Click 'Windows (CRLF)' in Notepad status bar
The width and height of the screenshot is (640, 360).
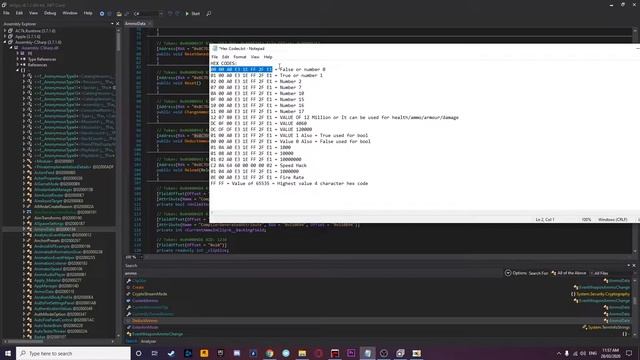pos(612,220)
